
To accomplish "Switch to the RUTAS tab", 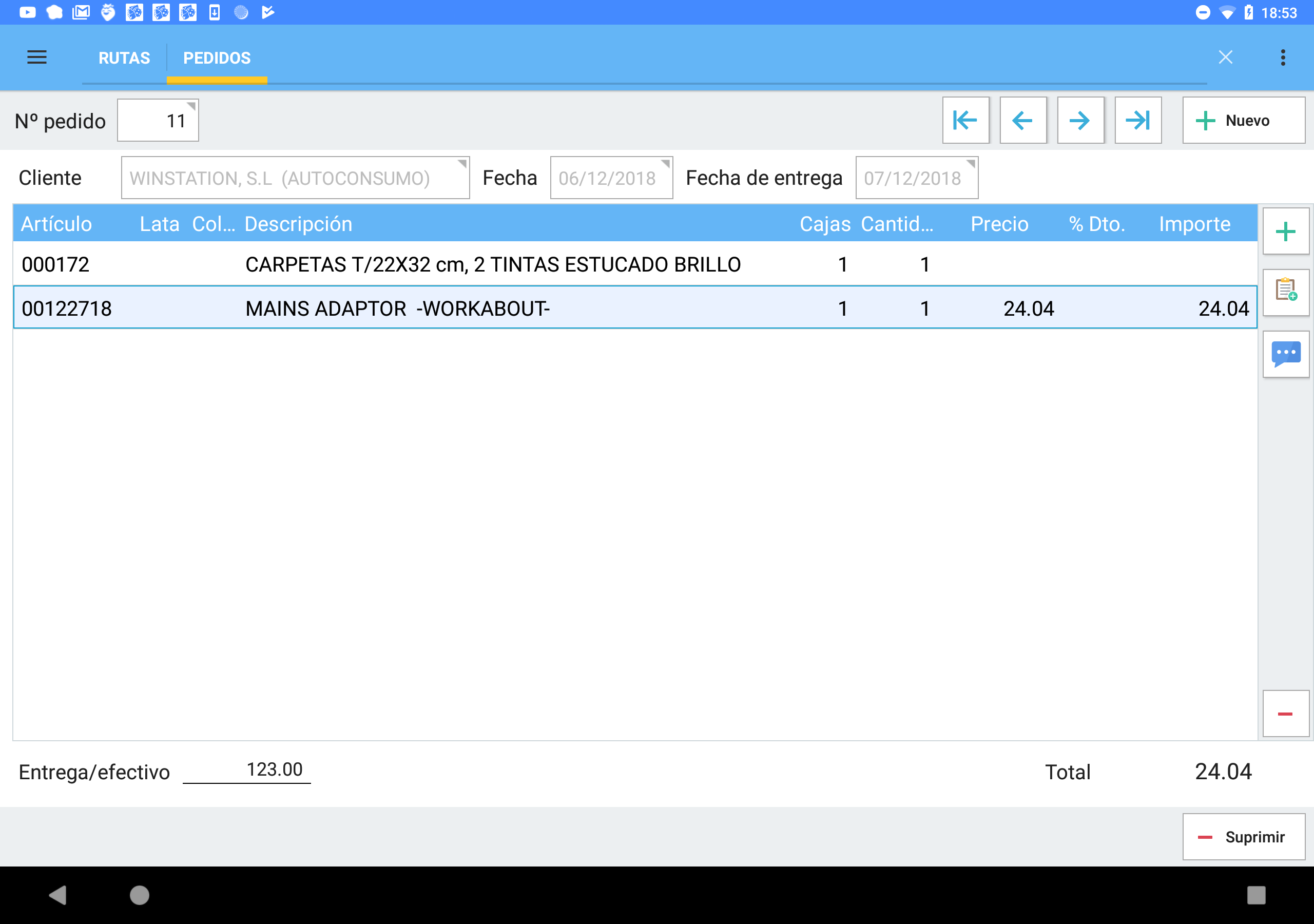I will 124,58.
